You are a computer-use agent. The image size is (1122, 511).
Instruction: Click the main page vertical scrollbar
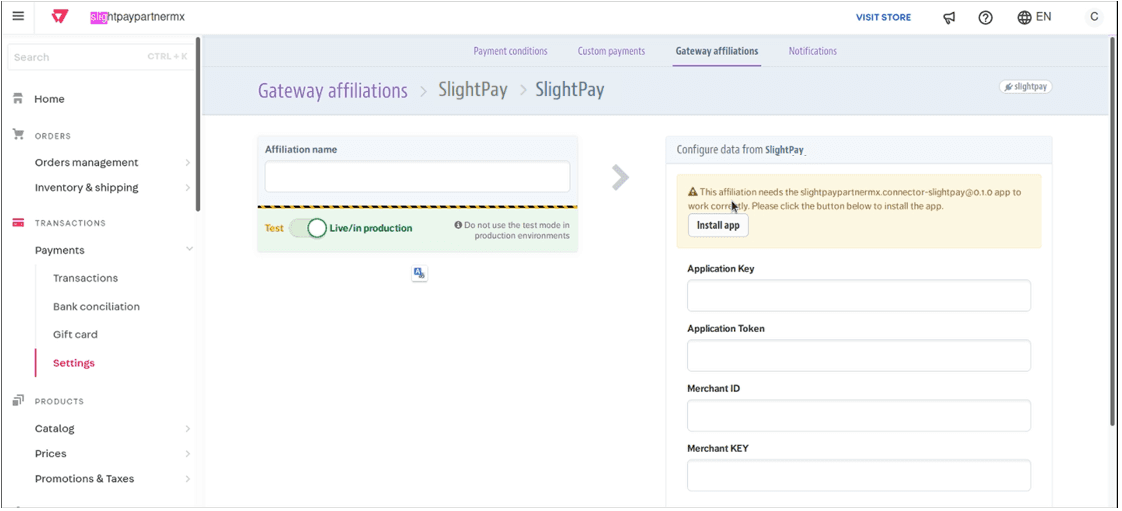(1112, 231)
